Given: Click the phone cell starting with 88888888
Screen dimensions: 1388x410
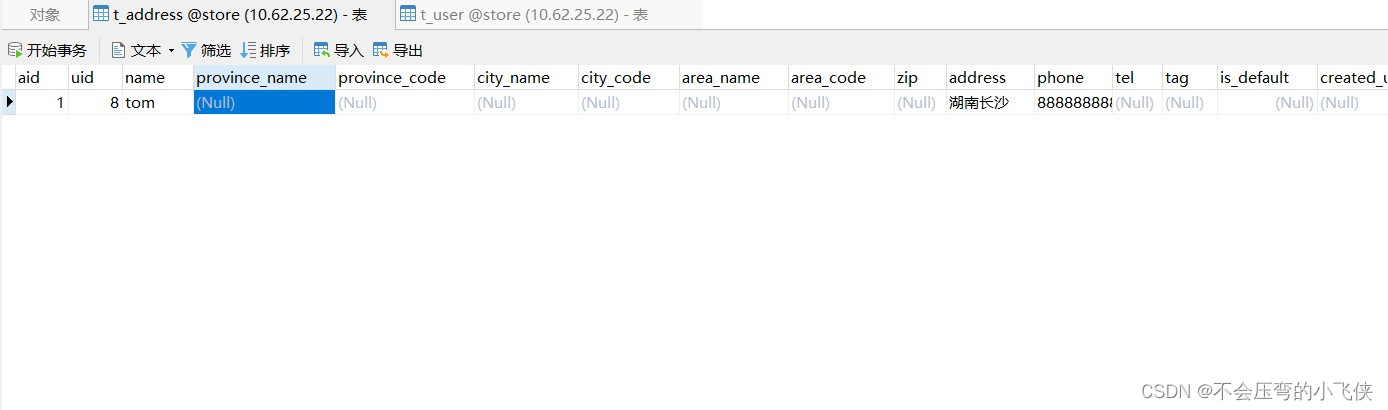Looking at the screenshot, I should (1074, 102).
